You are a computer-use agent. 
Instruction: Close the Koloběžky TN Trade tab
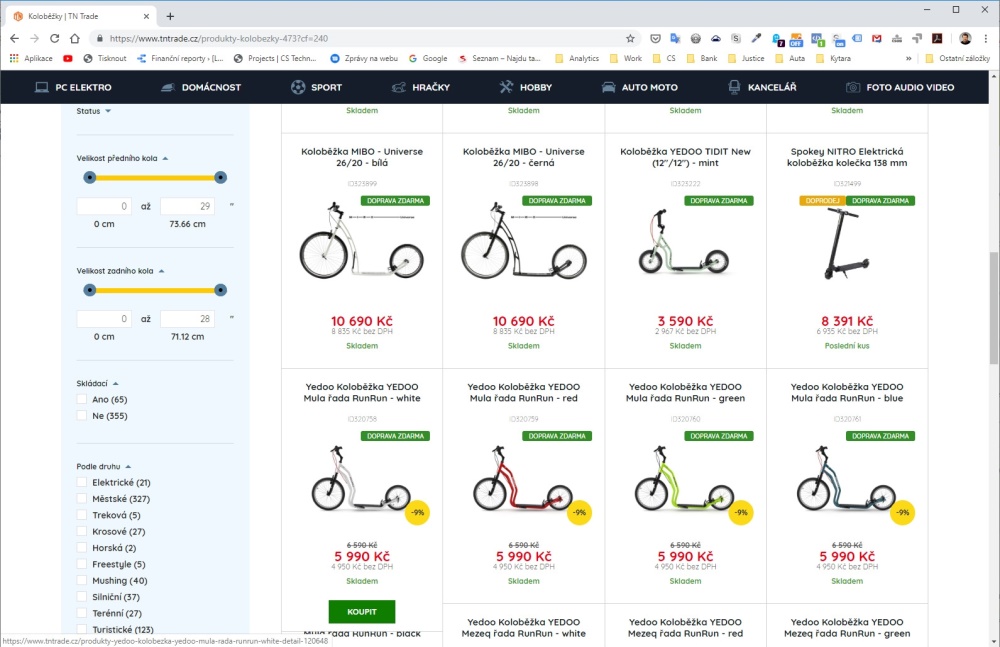click(x=146, y=17)
